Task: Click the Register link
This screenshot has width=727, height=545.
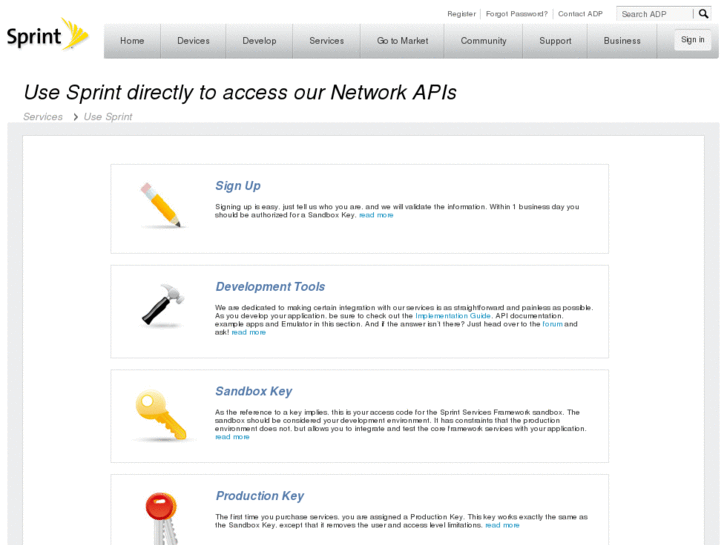Action: pyautogui.click(x=461, y=14)
